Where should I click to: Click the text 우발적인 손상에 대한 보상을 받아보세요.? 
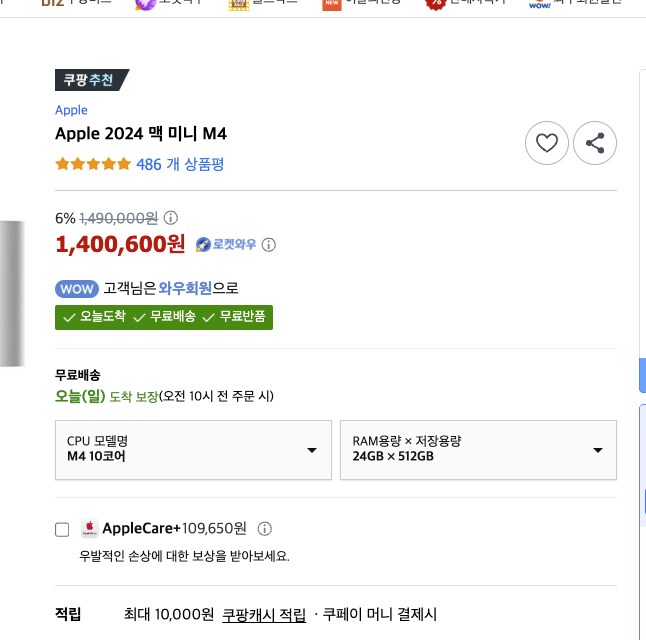[x=185, y=556]
